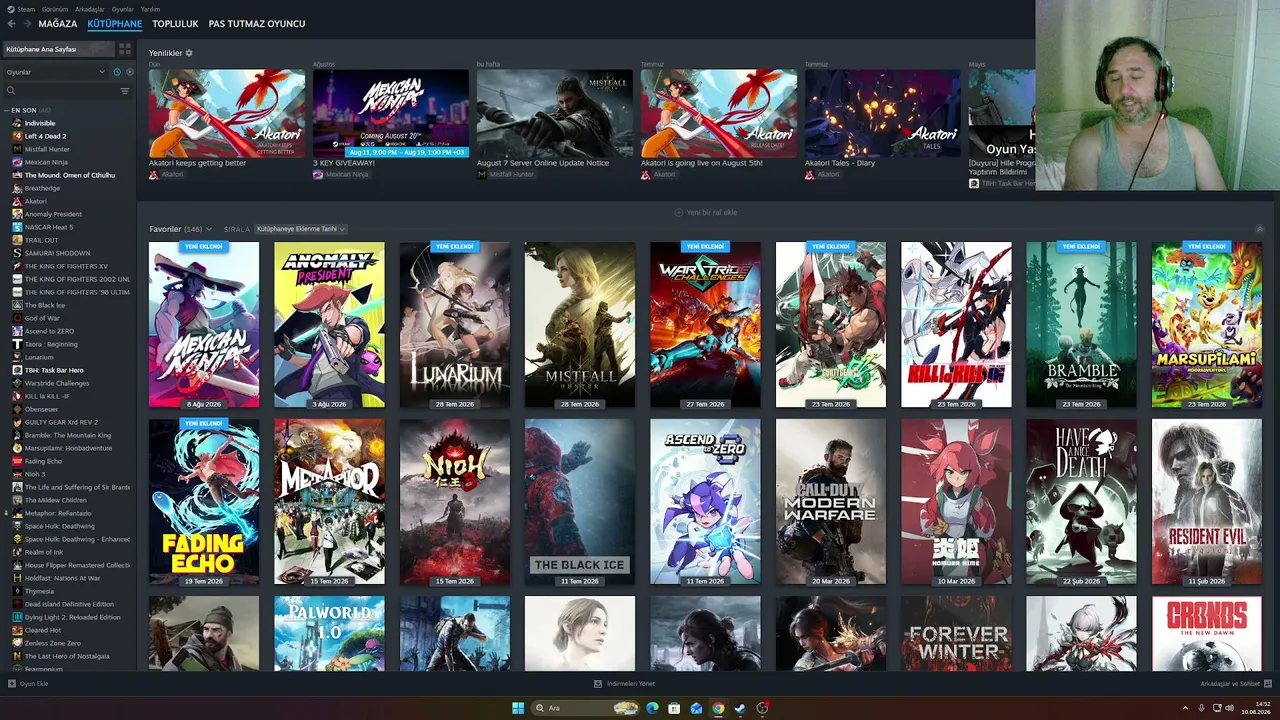Open 'August 7 Server Online Update Notice'
The height and width of the screenshot is (720, 1280).
543,163
